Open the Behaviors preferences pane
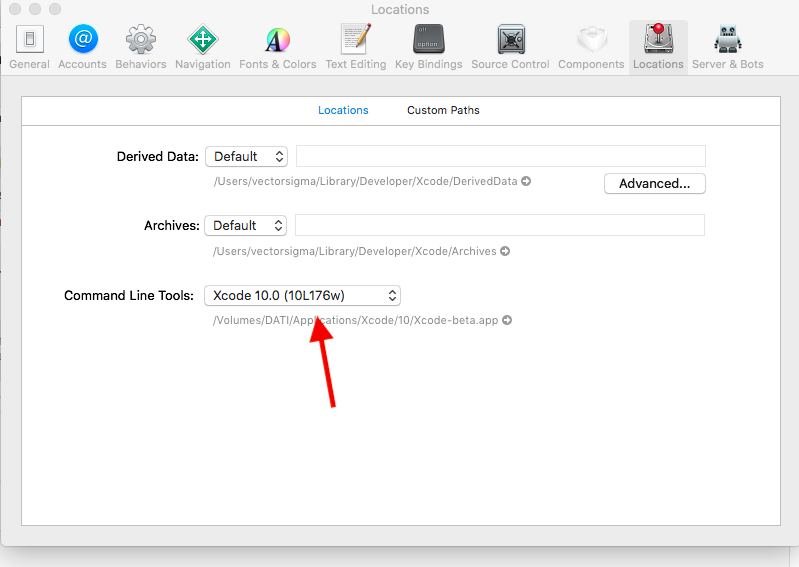Image resolution: width=799 pixels, height=567 pixels. [x=141, y=47]
